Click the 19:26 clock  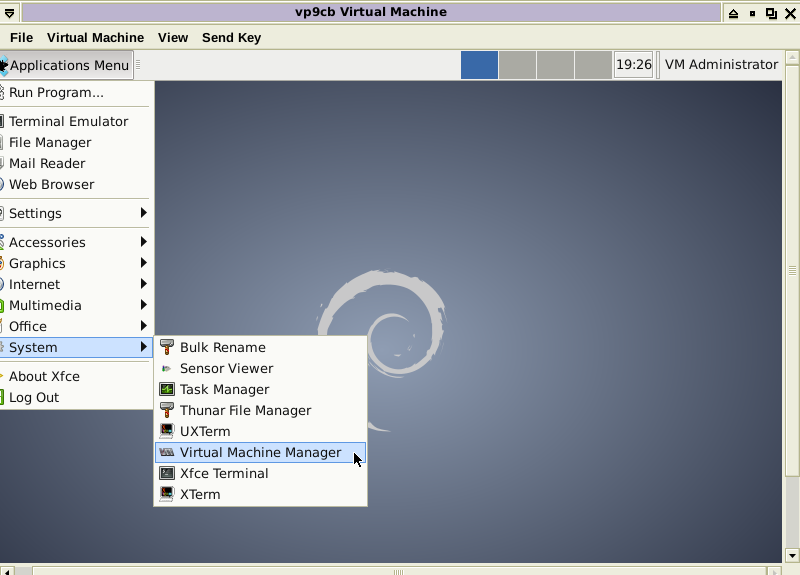point(633,65)
